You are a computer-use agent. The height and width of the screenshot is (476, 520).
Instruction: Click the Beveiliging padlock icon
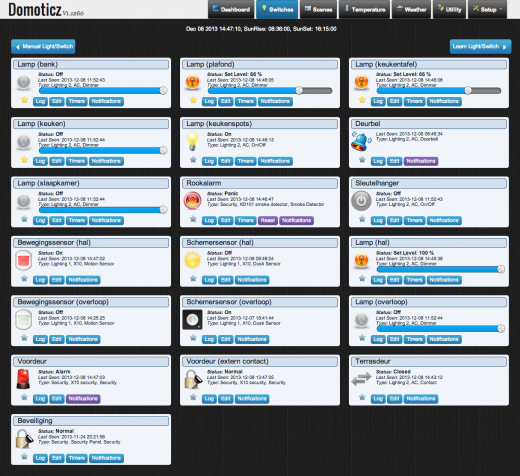[x=25, y=439]
